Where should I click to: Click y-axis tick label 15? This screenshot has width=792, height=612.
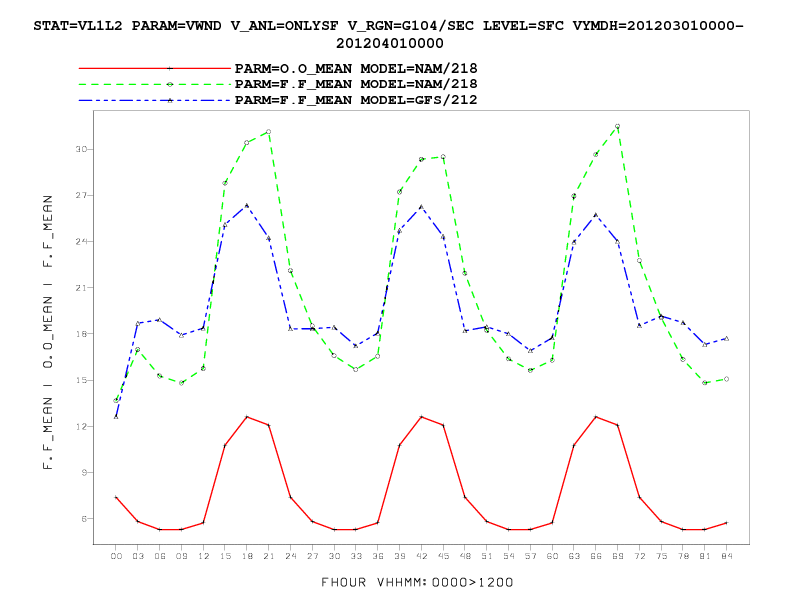click(x=81, y=380)
